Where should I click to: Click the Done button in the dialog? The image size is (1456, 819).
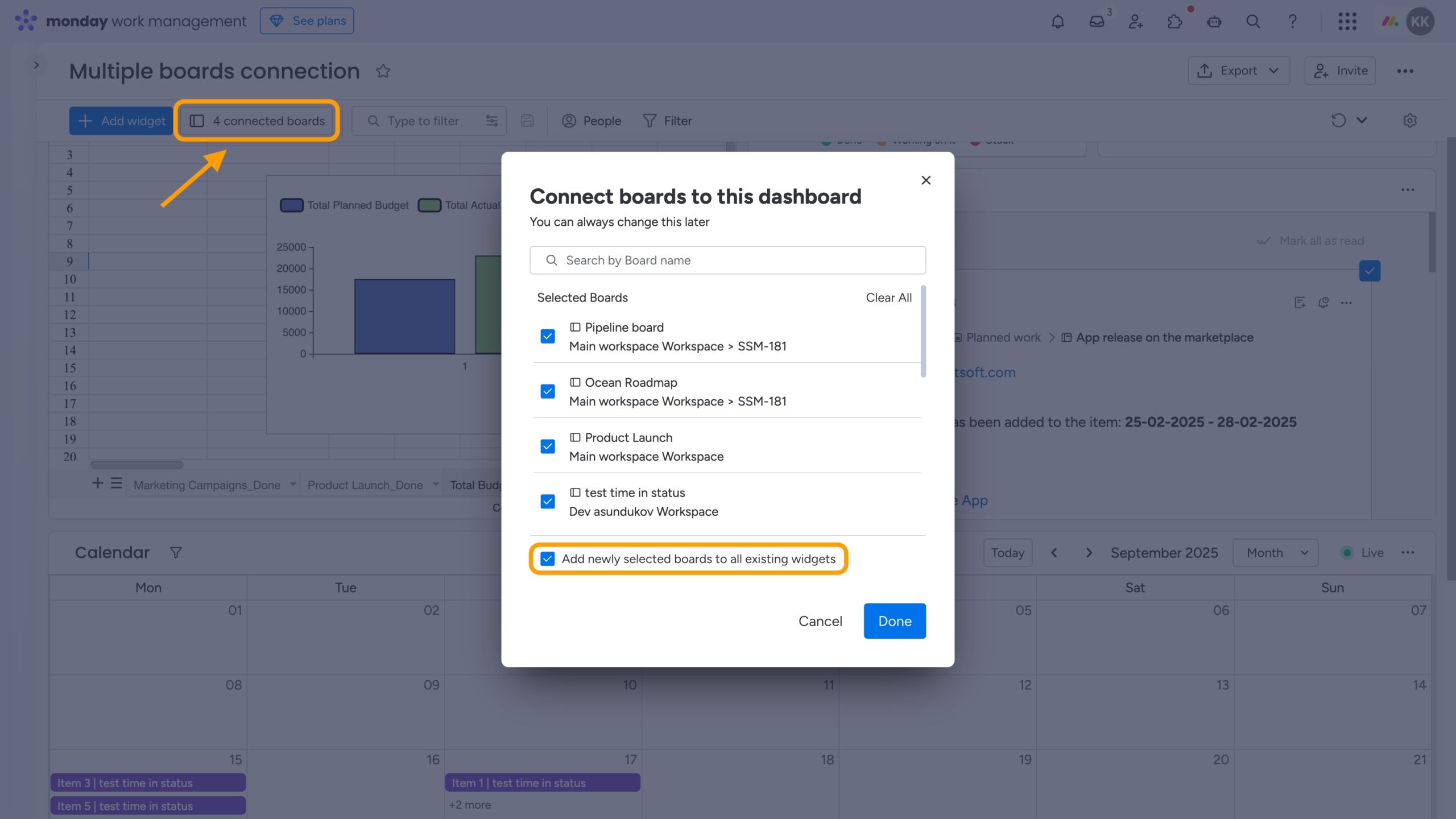pos(894,621)
